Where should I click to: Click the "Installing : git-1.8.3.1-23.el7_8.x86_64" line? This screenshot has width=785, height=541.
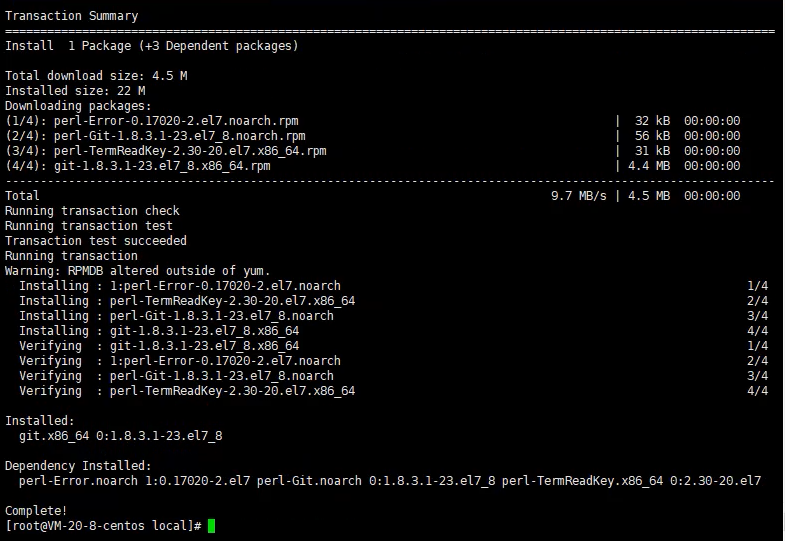(x=159, y=331)
